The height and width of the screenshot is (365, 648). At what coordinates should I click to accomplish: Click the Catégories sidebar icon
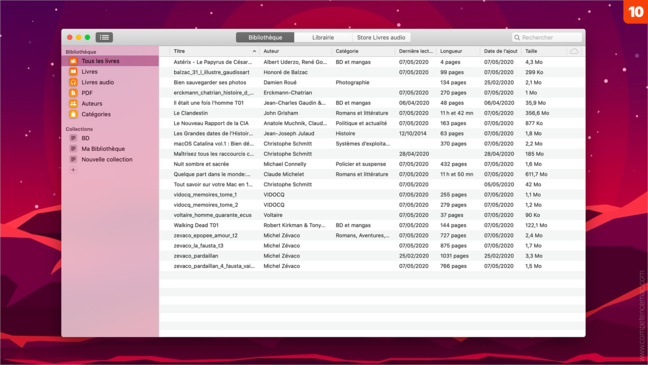(73, 114)
